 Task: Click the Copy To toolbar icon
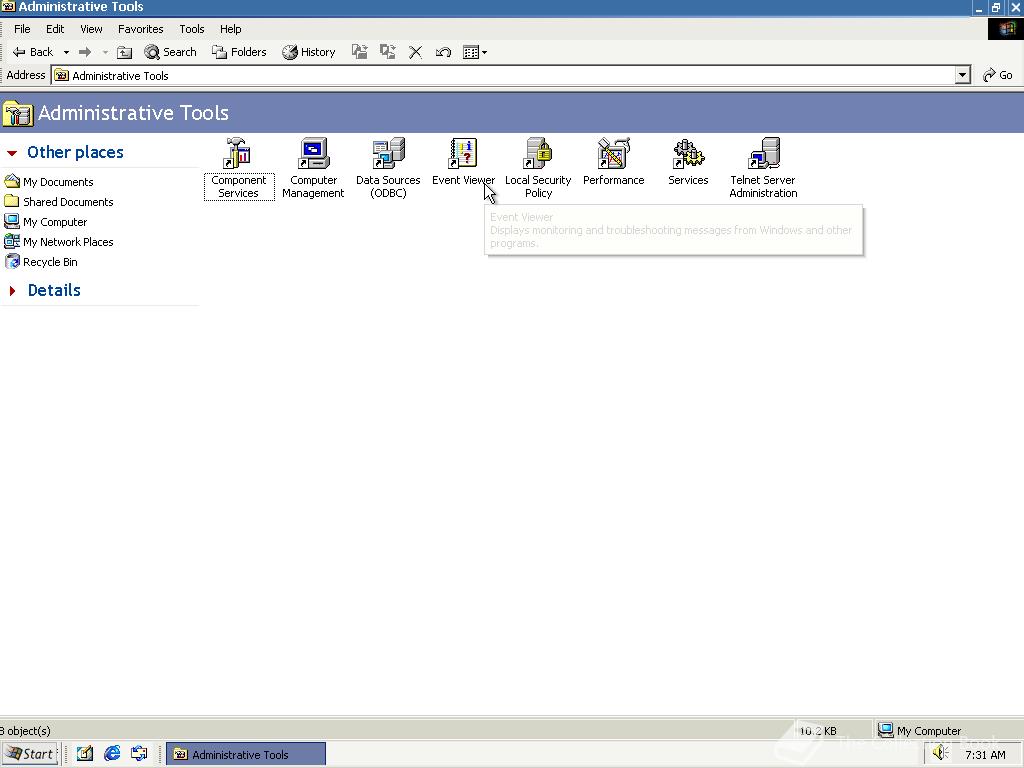[x=388, y=52]
